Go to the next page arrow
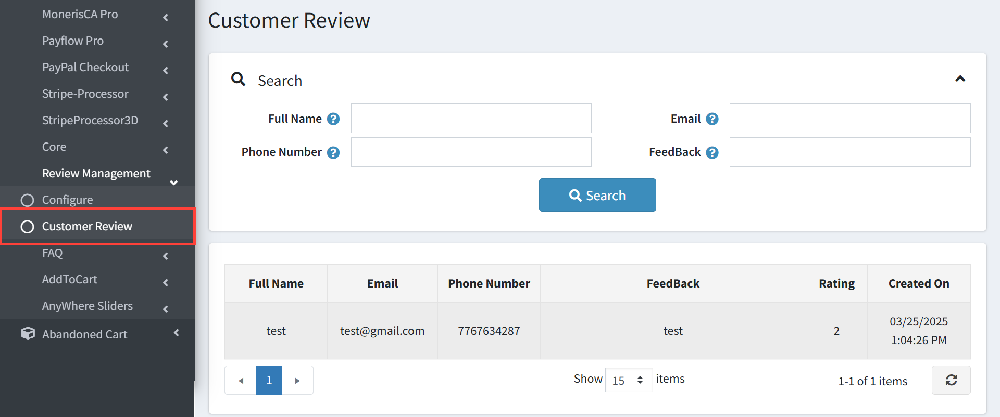The image size is (1000, 417). click(x=297, y=381)
